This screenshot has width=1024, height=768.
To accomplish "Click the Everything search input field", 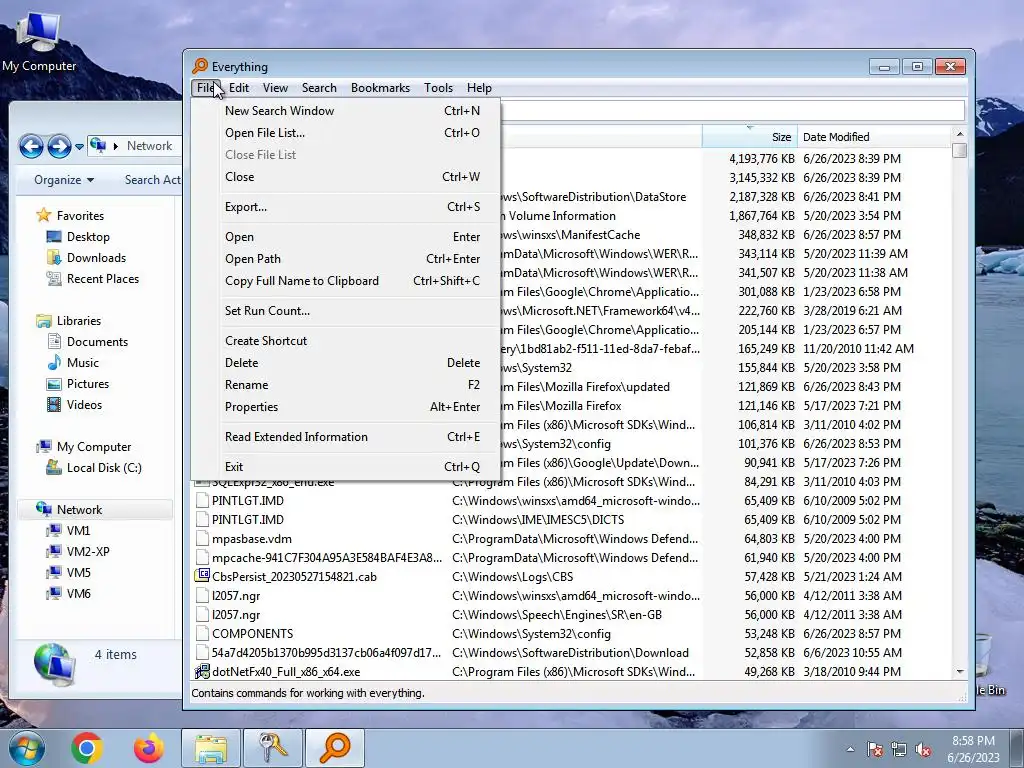I will 733,110.
